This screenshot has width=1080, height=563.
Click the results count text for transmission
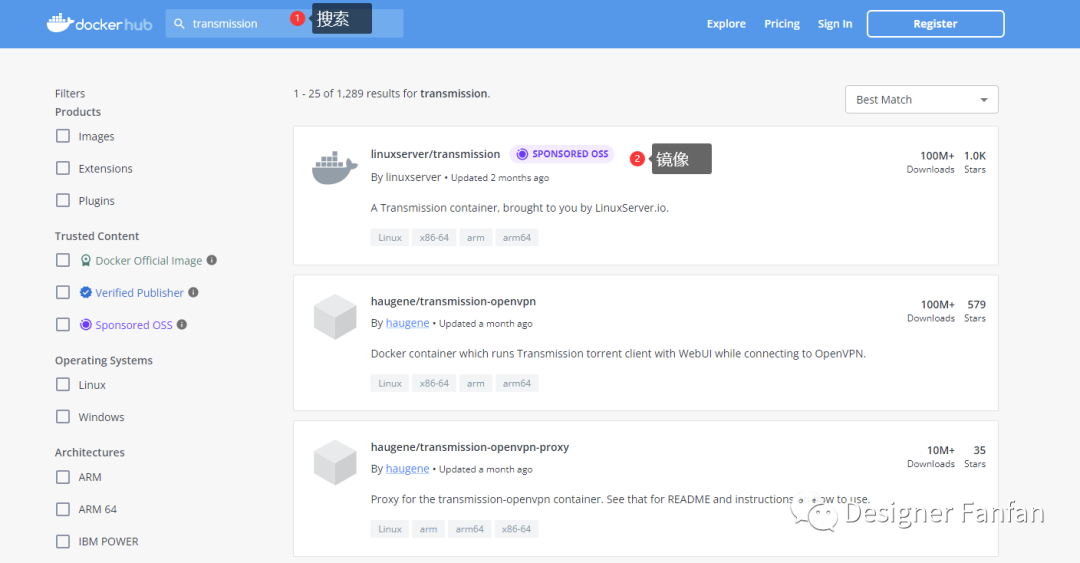coord(391,93)
